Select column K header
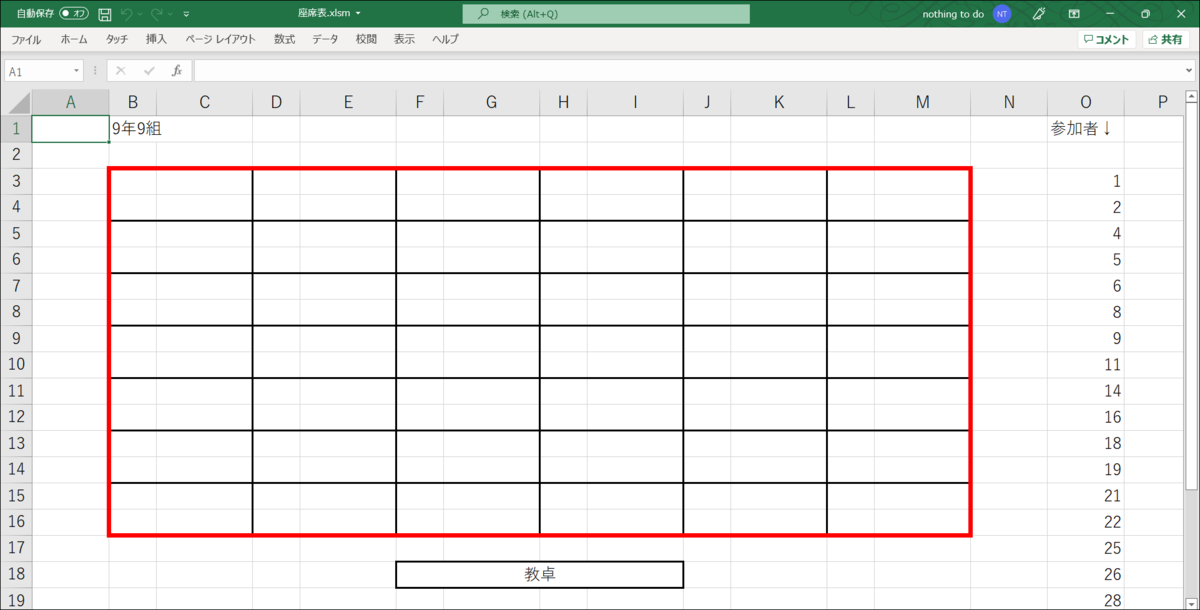This screenshot has height=610, width=1200. 779,102
